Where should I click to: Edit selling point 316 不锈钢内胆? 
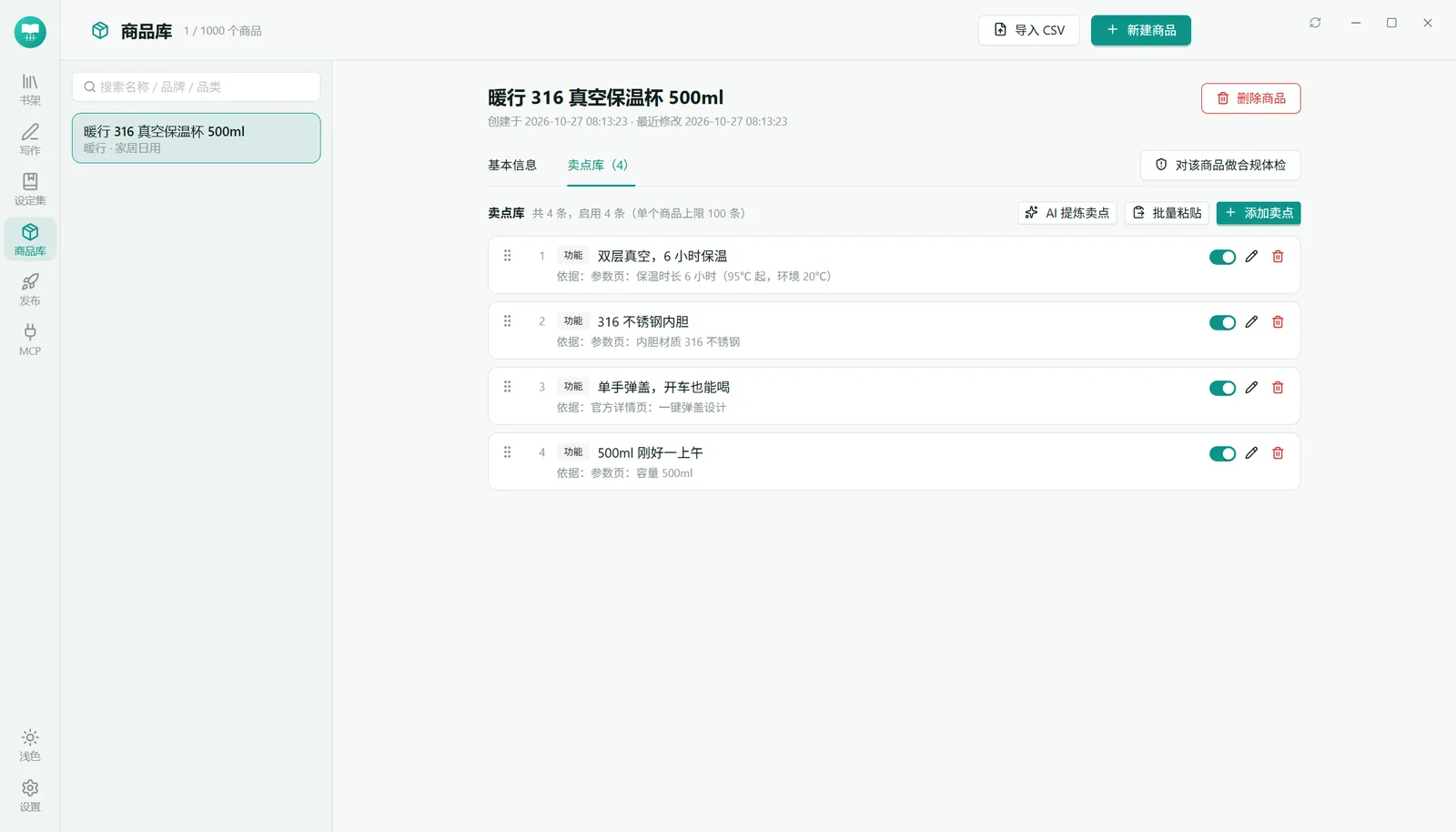click(1251, 322)
